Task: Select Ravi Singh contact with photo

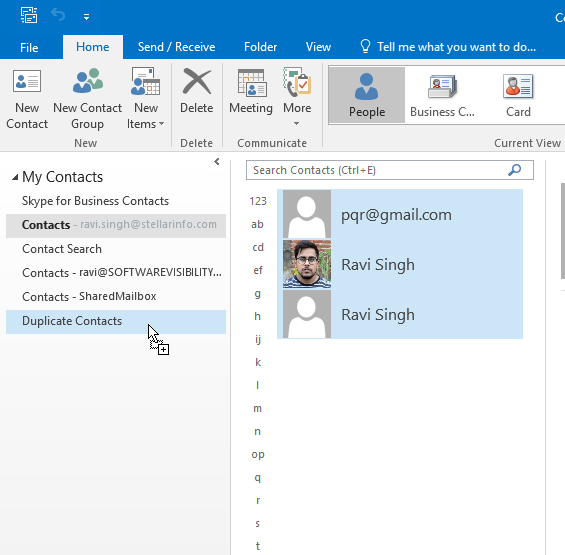Action: 400,265
